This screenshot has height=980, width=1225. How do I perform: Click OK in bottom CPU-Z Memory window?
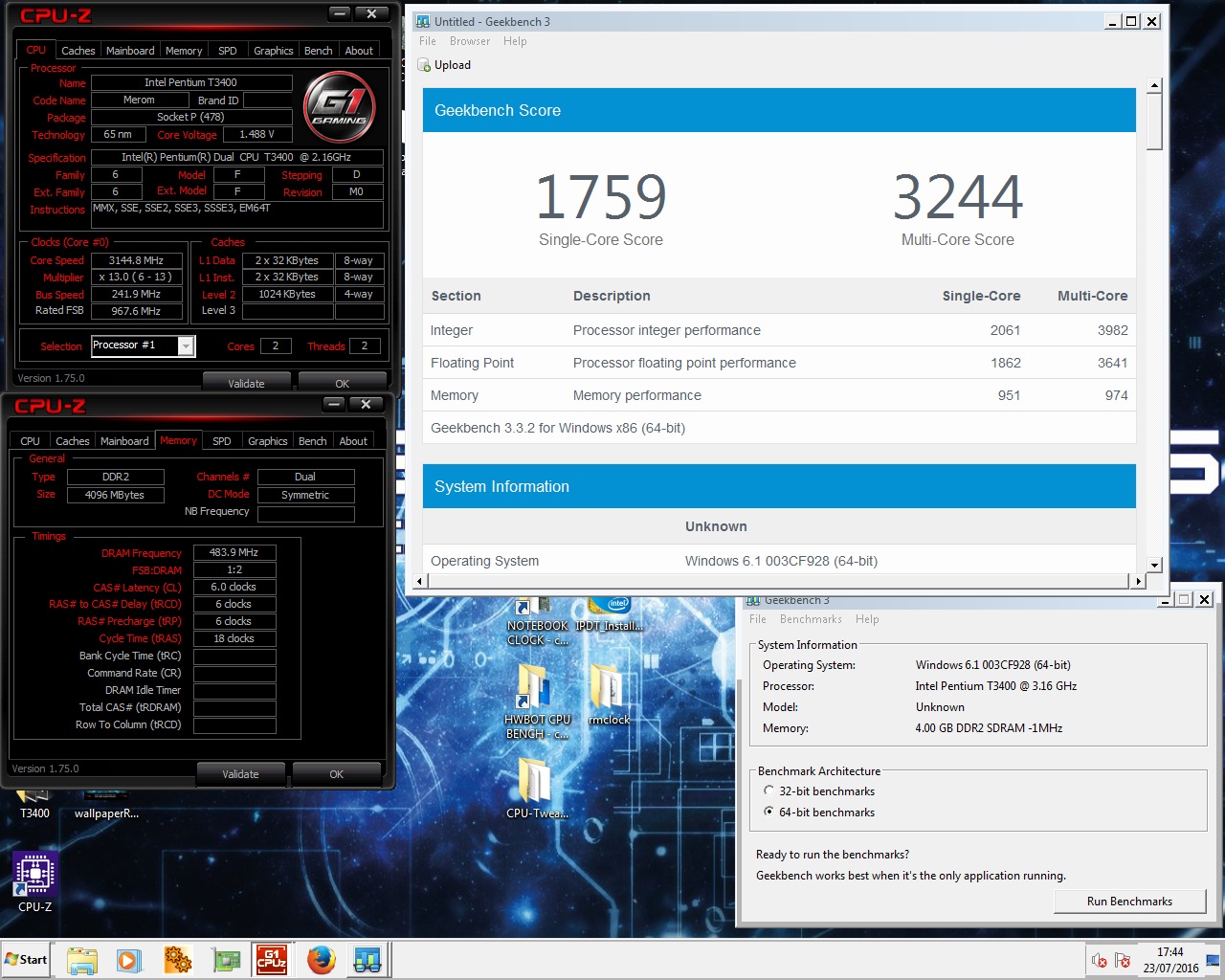pos(336,773)
